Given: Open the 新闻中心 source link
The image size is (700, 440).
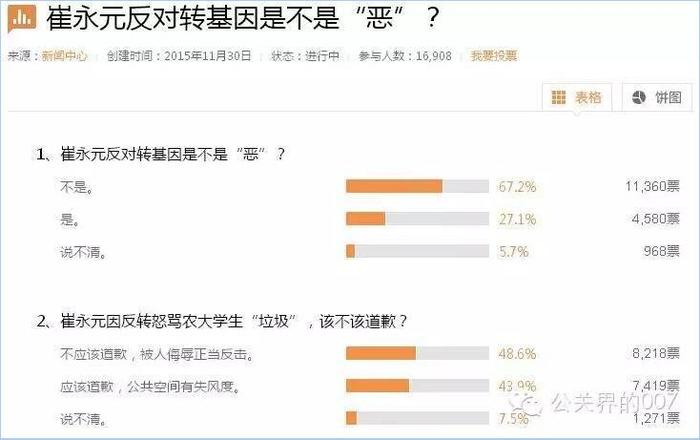Looking at the screenshot, I should coord(64,56).
